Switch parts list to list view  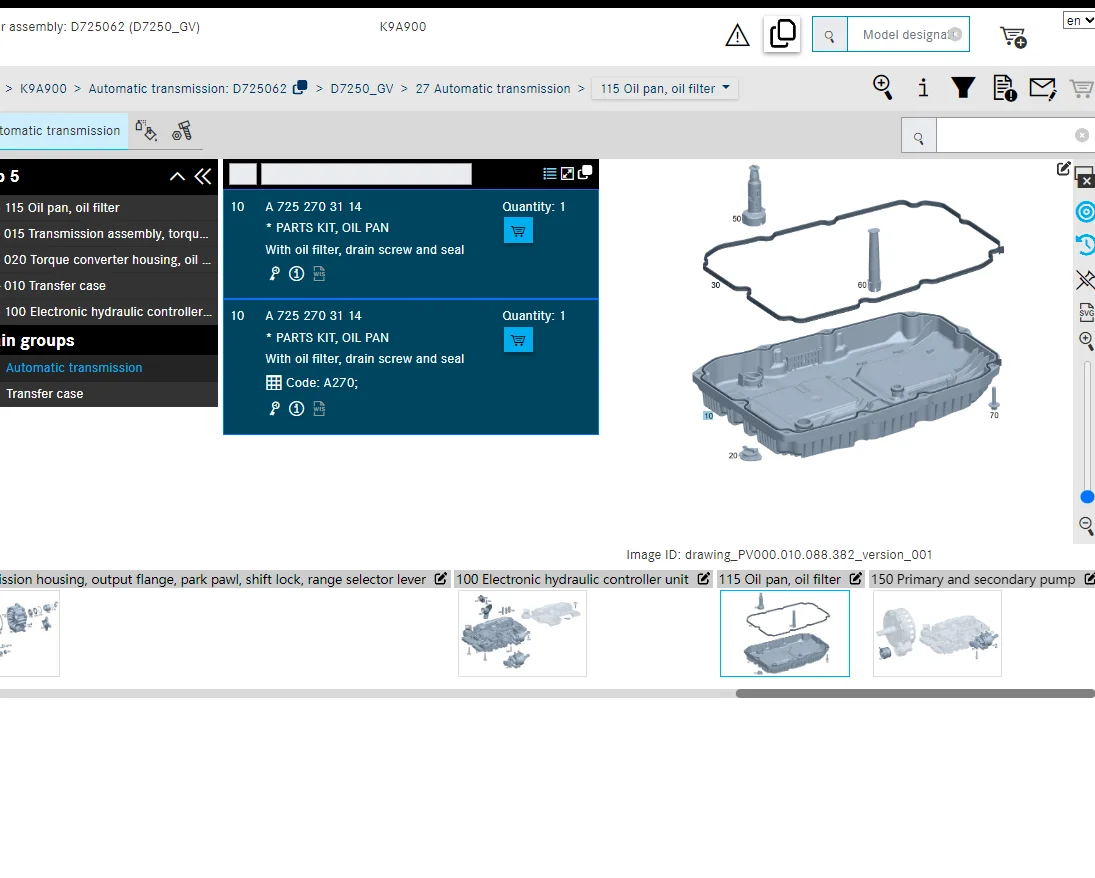click(550, 173)
